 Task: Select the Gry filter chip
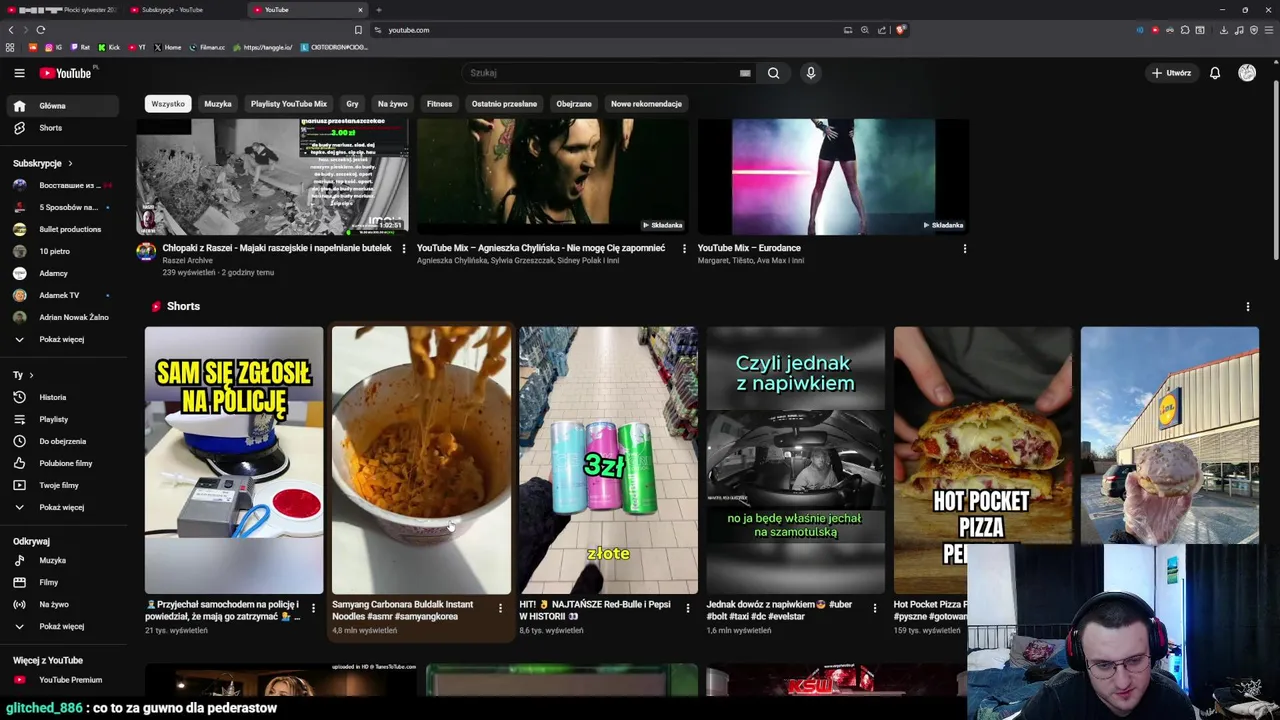point(352,104)
